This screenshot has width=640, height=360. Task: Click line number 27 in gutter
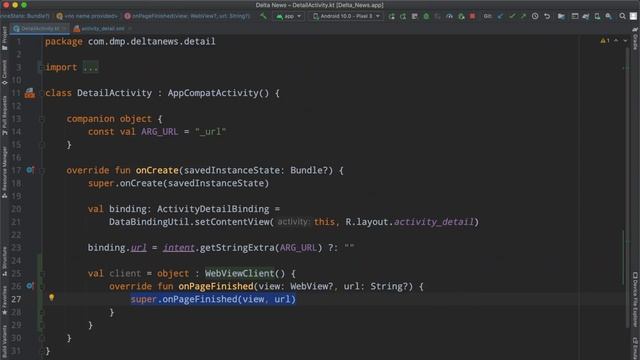pos(16,299)
